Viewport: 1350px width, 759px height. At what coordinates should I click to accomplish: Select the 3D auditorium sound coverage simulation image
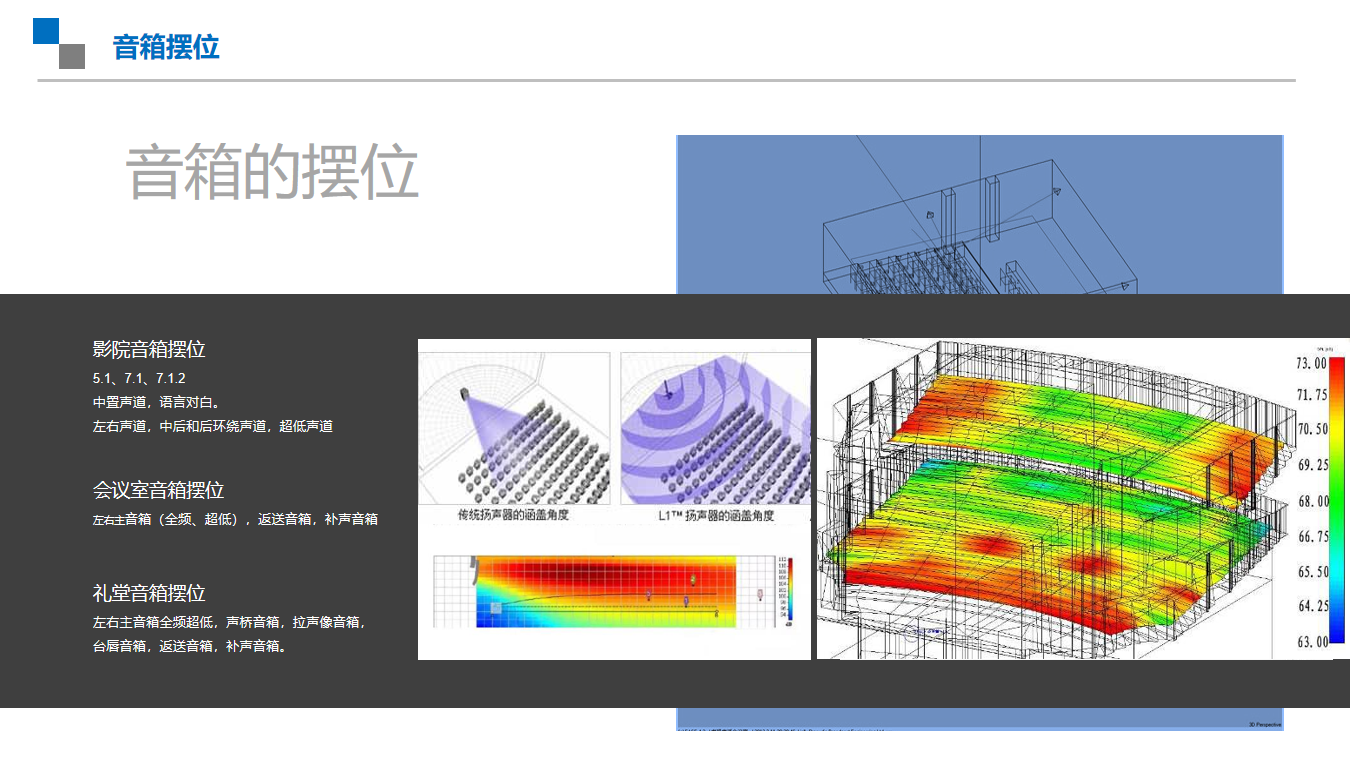(x=1083, y=499)
